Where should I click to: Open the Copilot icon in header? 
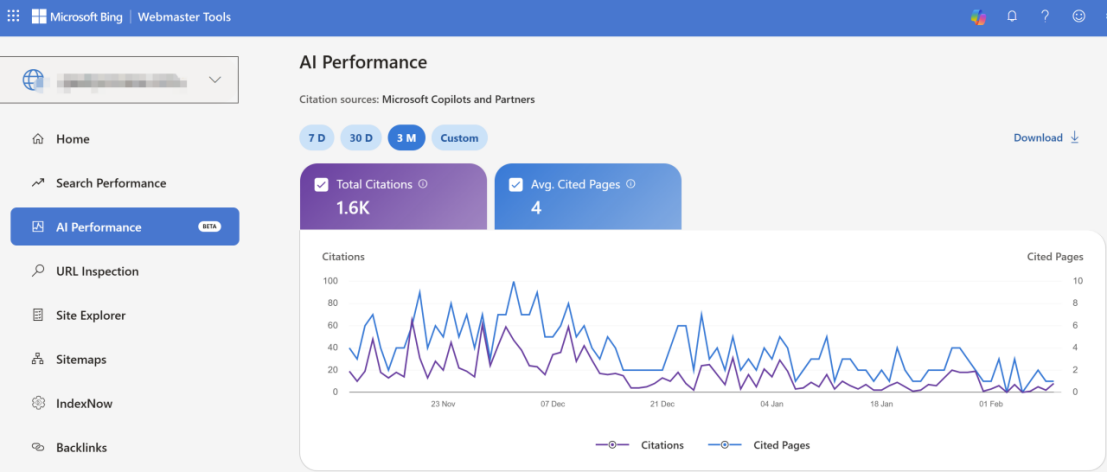click(978, 17)
